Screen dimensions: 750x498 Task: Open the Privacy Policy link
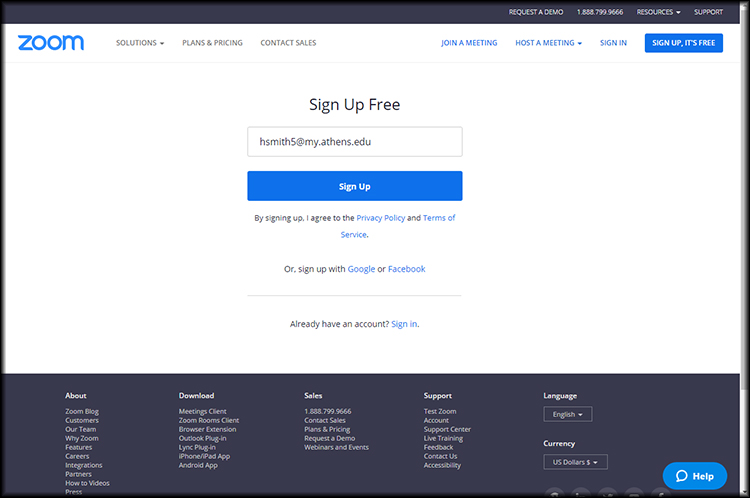tap(380, 218)
